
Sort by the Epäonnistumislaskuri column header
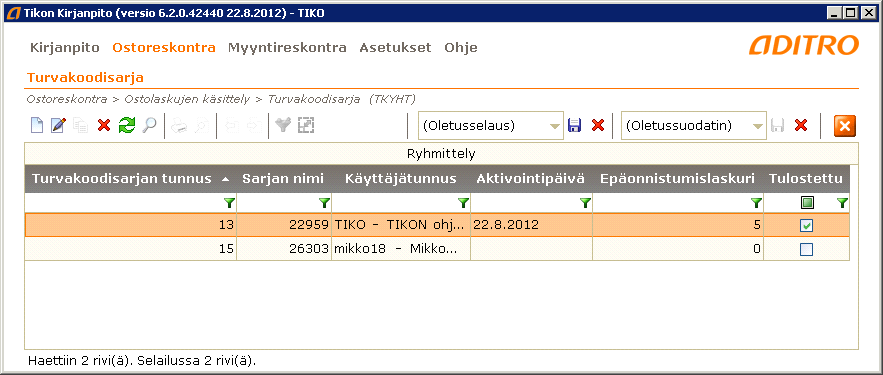(x=677, y=179)
